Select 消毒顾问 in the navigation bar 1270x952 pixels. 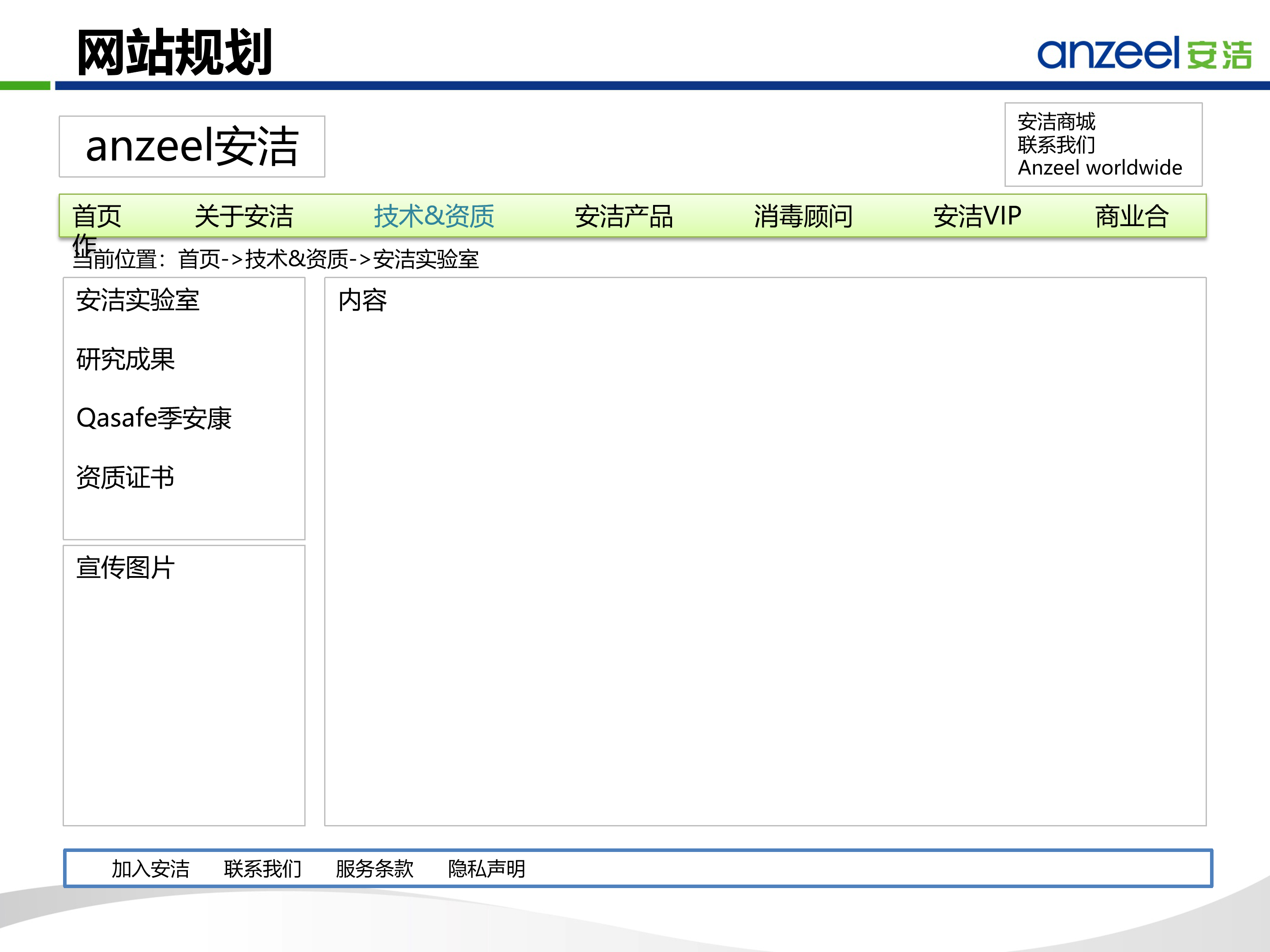coord(804,217)
